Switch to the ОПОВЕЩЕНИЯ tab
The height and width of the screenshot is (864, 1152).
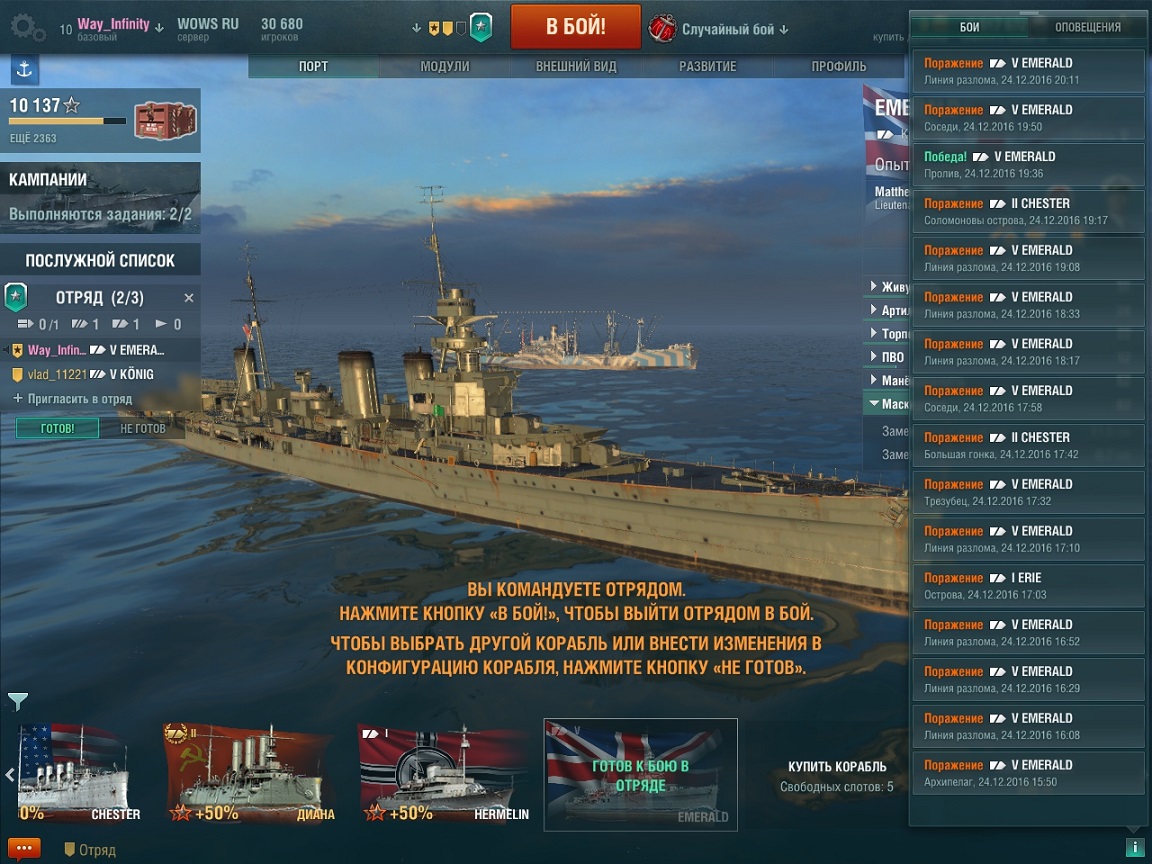[1087, 27]
